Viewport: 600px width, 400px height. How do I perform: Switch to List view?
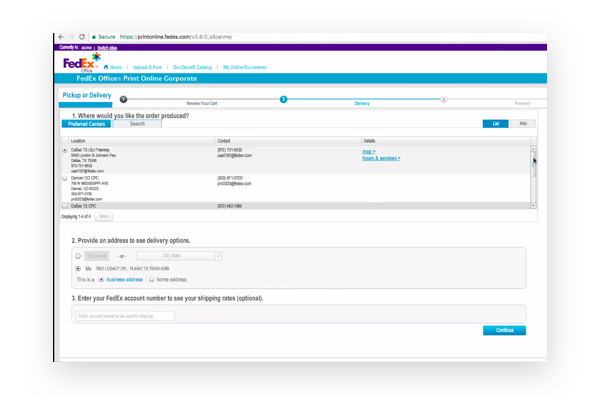click(x=496, y=123)
